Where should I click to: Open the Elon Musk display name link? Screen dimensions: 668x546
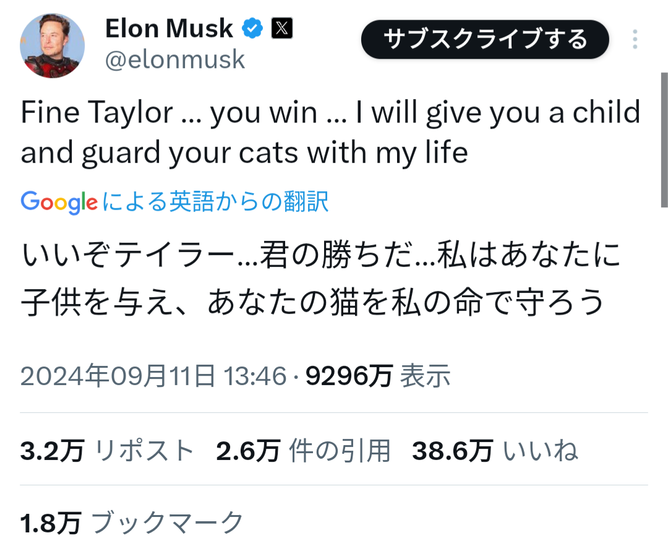pyautogui.click(x=168, y=29)
